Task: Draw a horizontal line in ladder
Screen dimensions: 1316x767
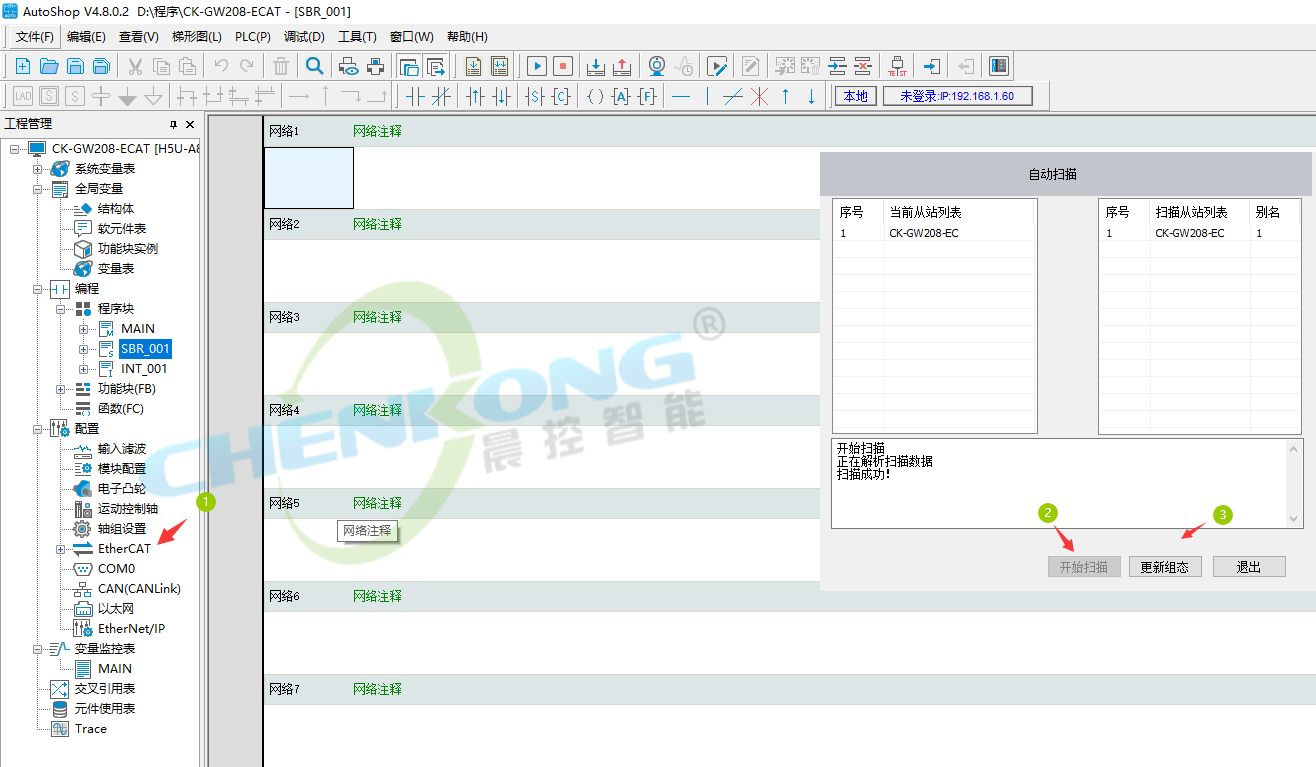Action: 681,96
